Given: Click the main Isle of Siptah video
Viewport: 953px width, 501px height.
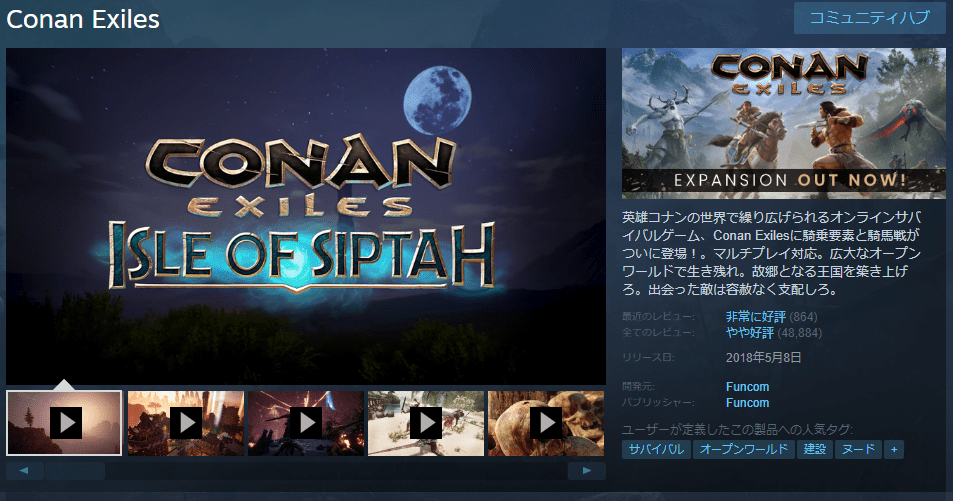Looking at the screenshot, I should tap(306, 216).
